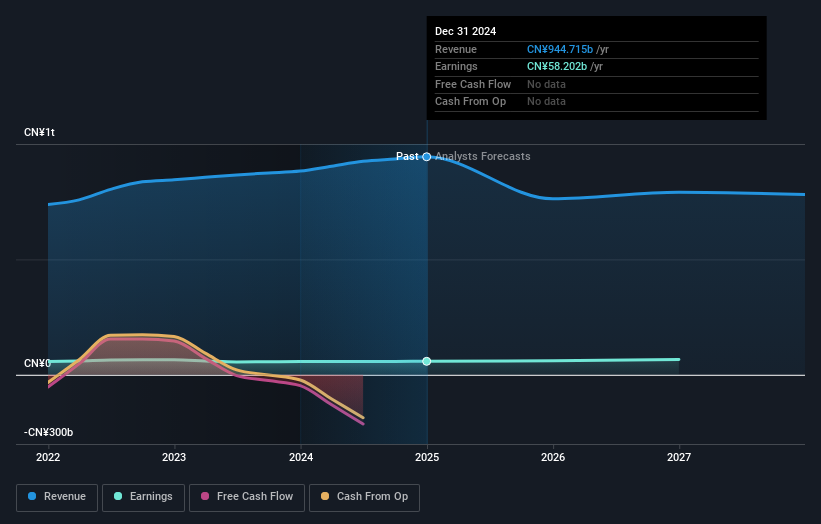Click 'No data' in the Cash From Op row
The width and height of the screenshot is (821, 524).
click(546, 102)
